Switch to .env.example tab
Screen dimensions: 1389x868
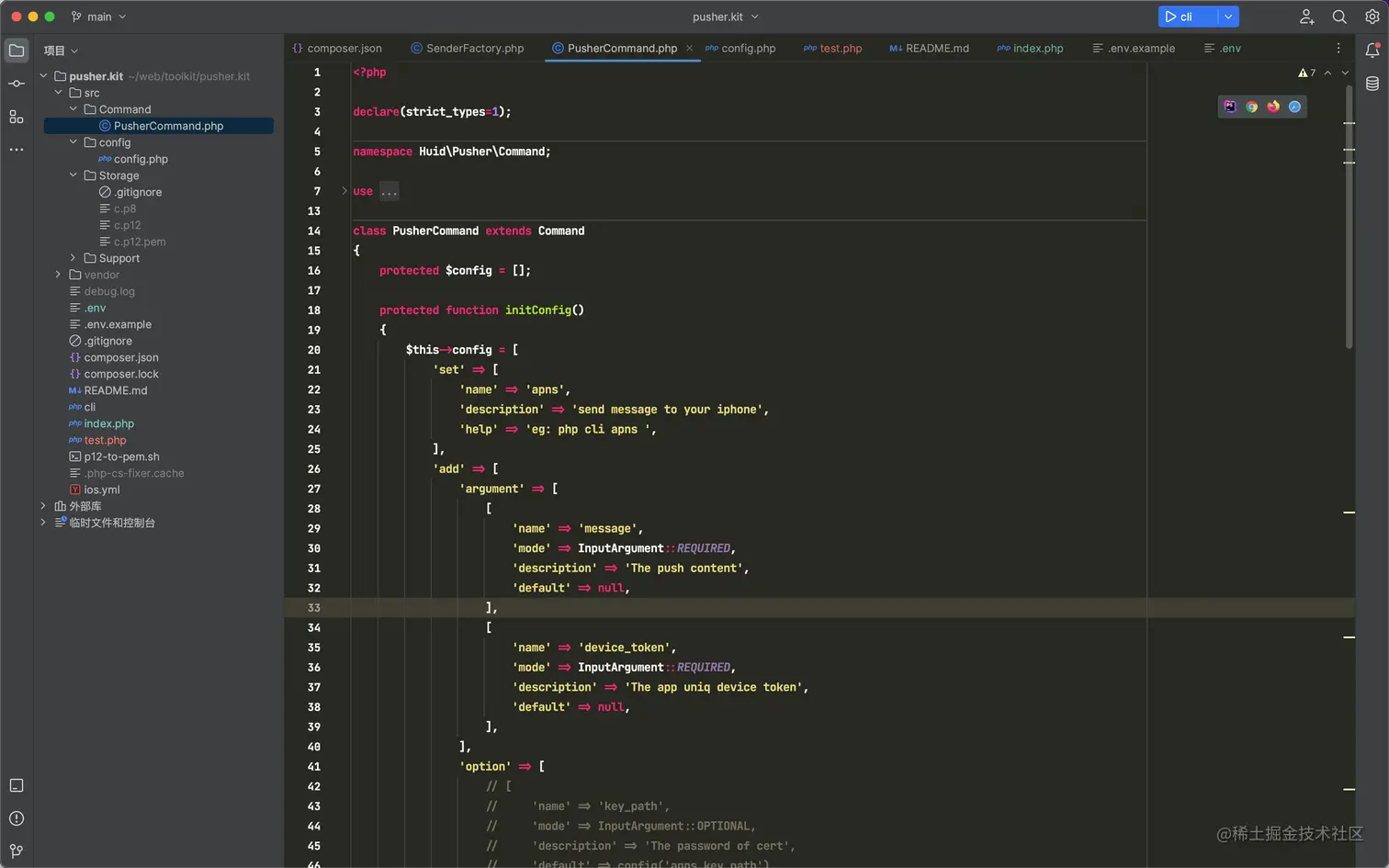[1134, 48]
